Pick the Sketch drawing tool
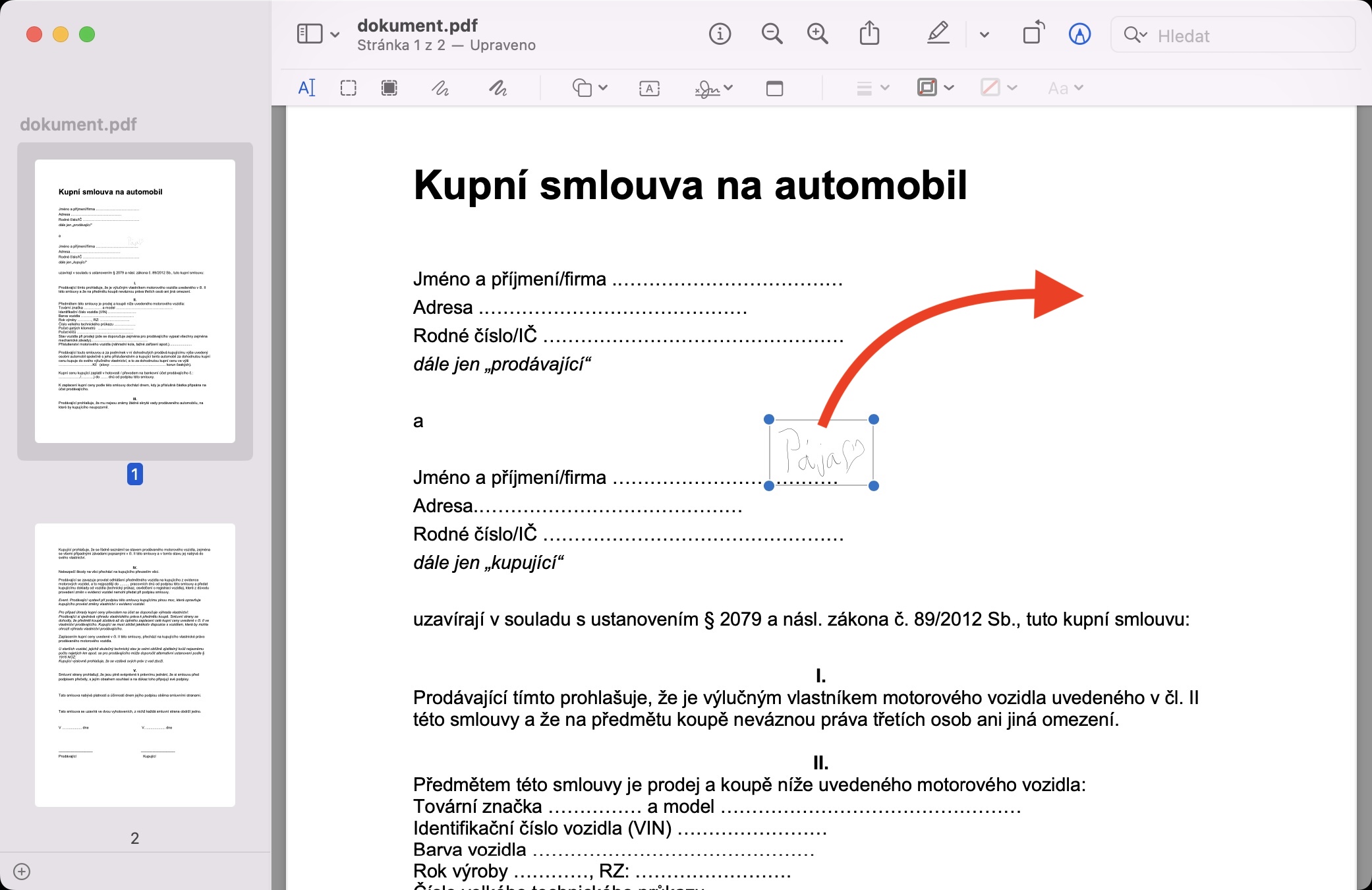Image resolution: width=1372 pixels, height=890 pixels. tap(440, 88)
